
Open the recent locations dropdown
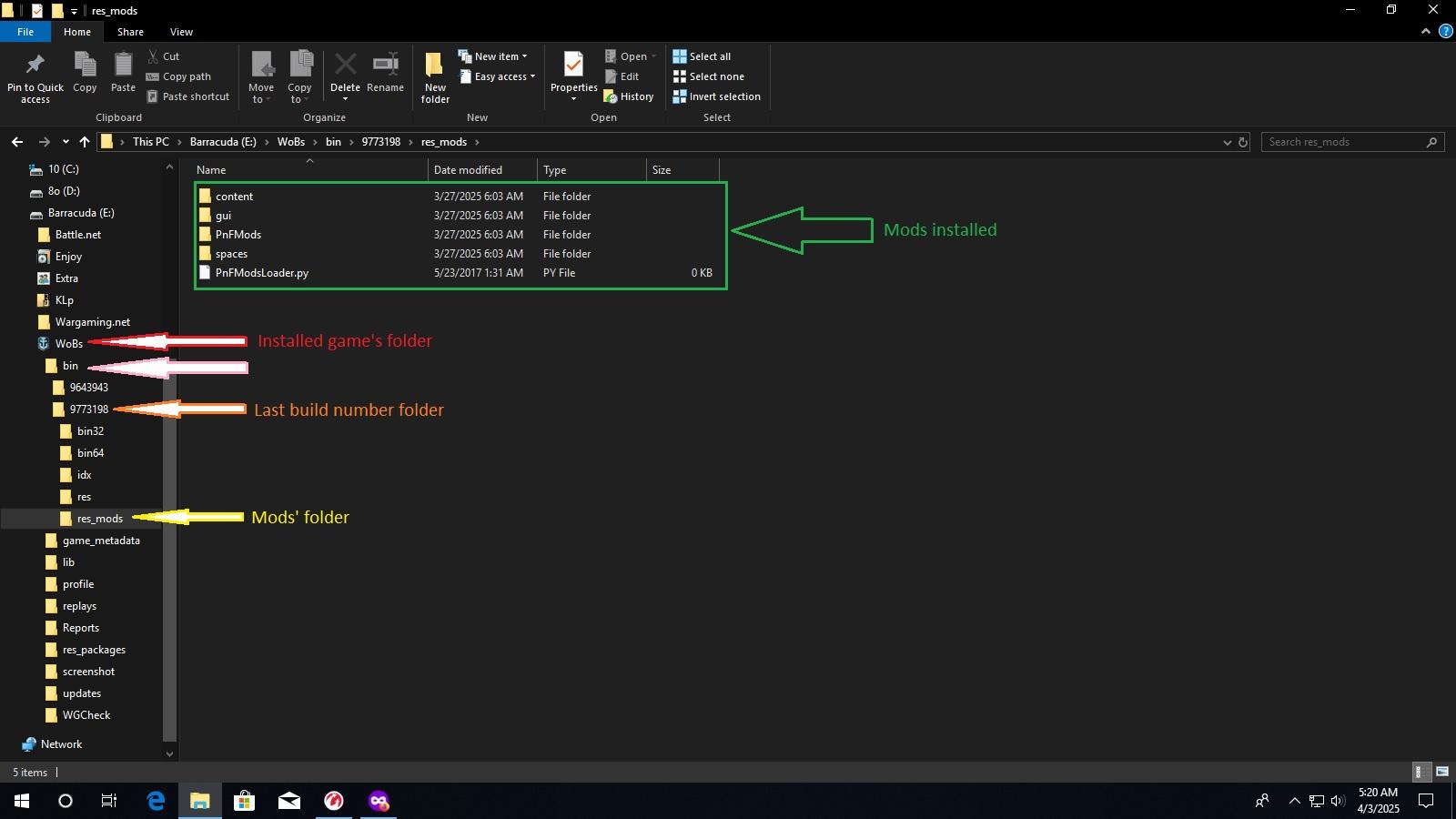pos(66,142)
